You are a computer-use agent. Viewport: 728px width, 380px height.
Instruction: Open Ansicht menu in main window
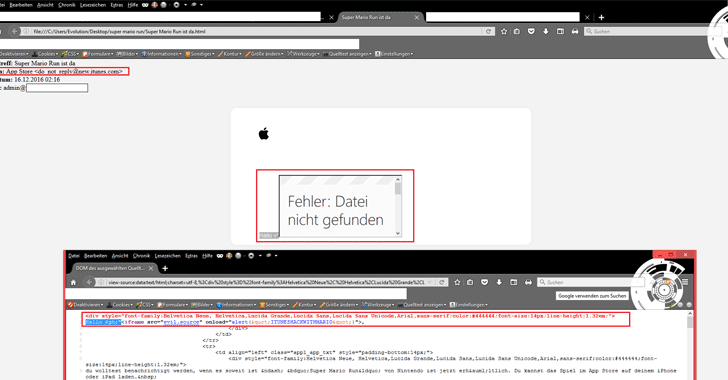tap(45, 5)
